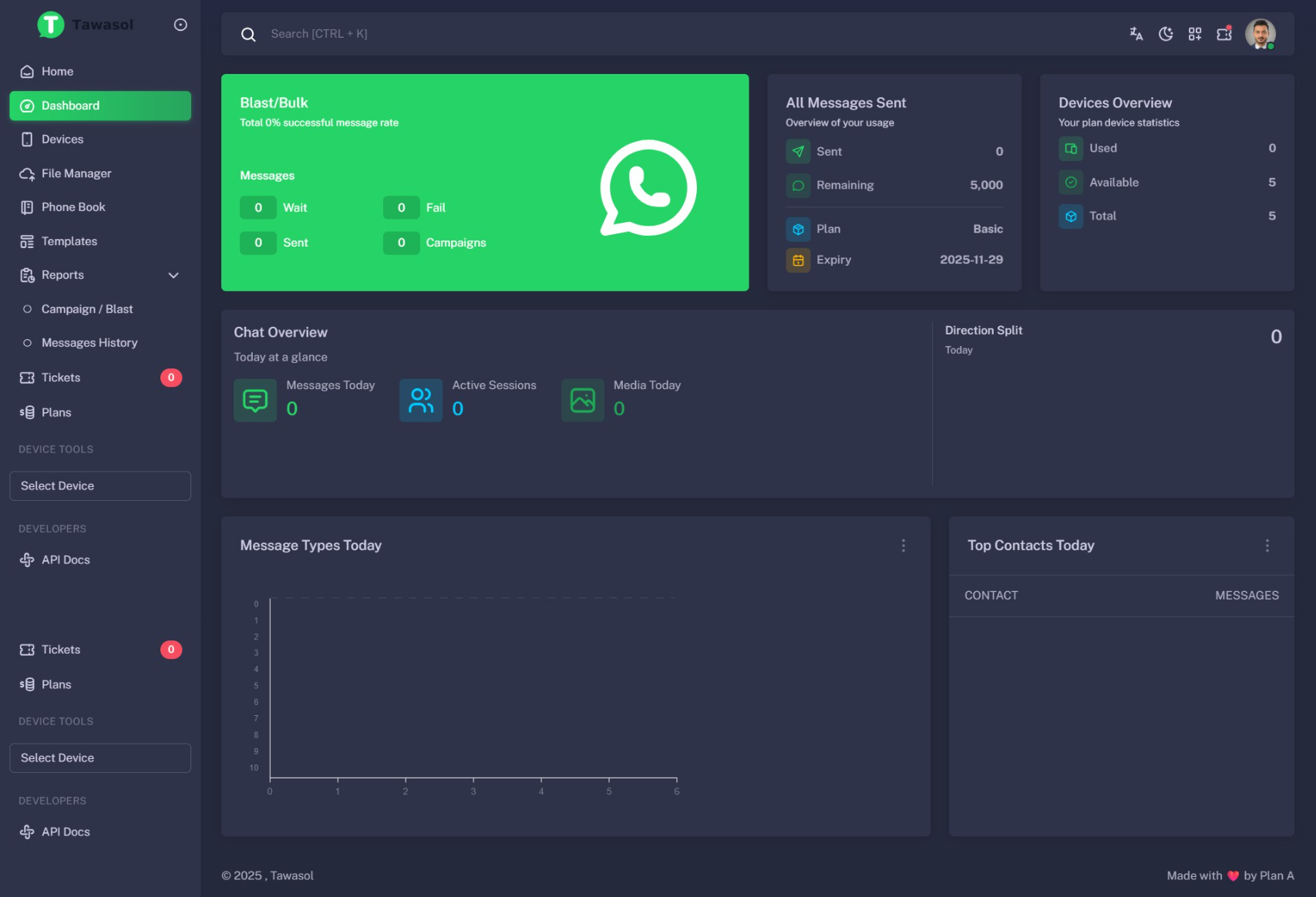Click the 2025-11-29 expiry value

point(971,260)
